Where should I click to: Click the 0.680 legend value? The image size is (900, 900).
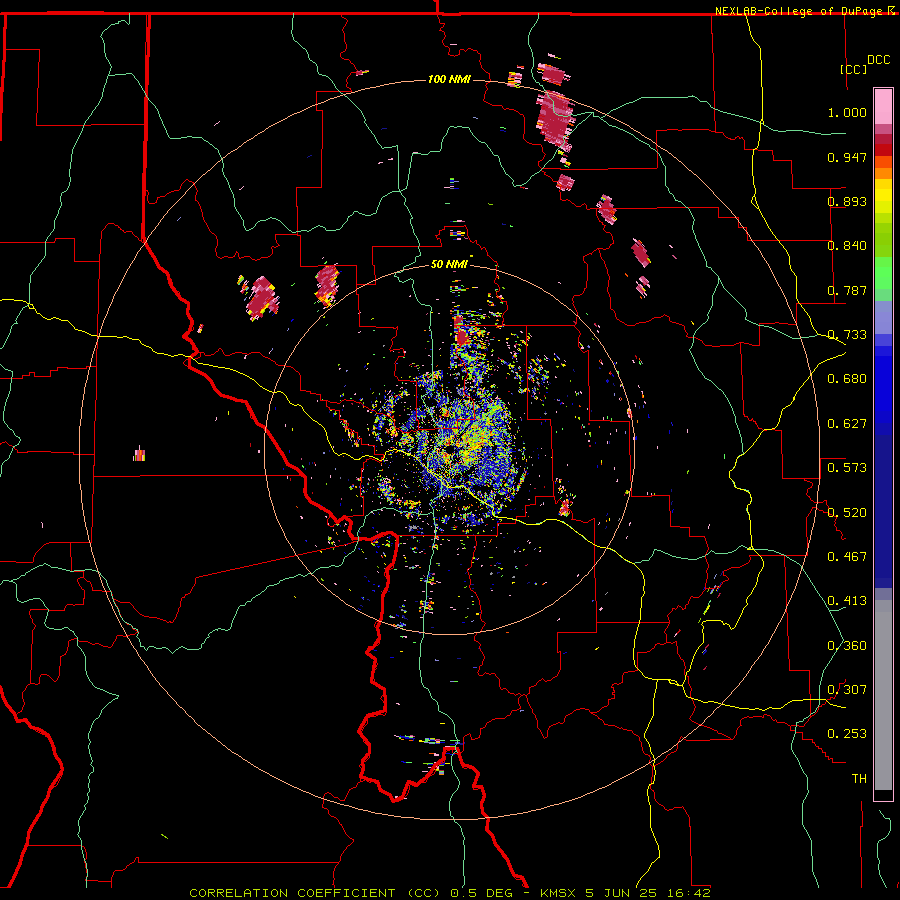(847, 379)
